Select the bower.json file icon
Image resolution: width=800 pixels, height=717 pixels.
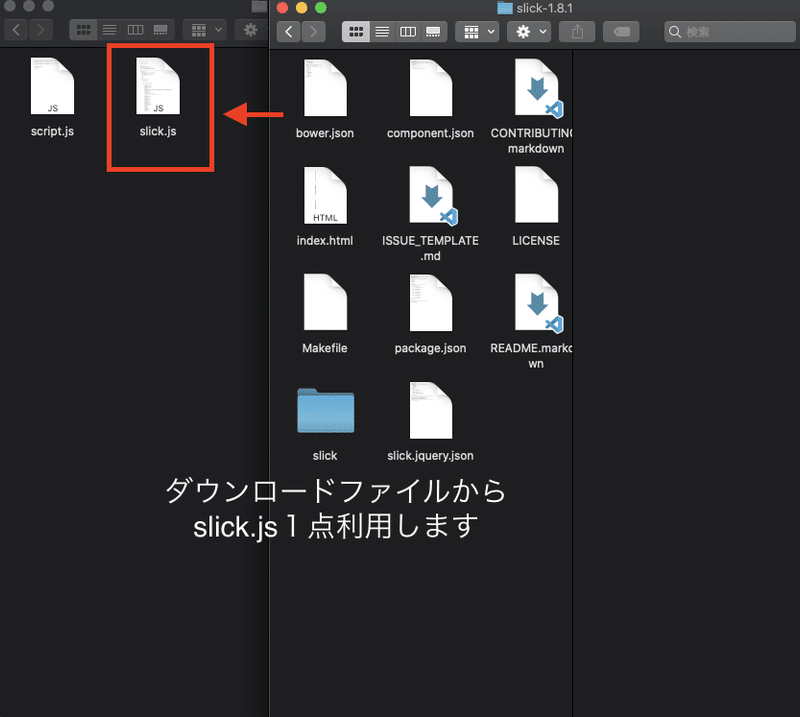[x=325, y=88]
